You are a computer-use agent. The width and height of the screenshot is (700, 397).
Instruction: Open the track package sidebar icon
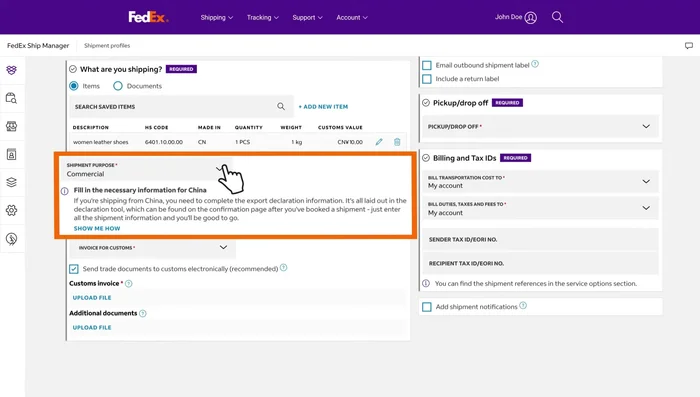point(12,98)
